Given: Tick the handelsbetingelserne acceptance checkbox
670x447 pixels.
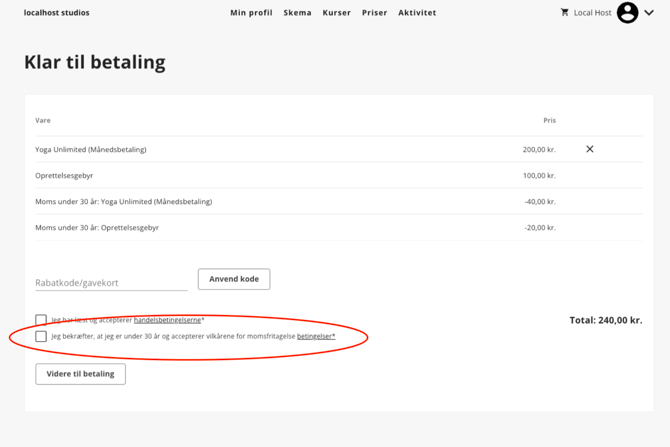Looking at the screenshot, I should coord(41,320).
